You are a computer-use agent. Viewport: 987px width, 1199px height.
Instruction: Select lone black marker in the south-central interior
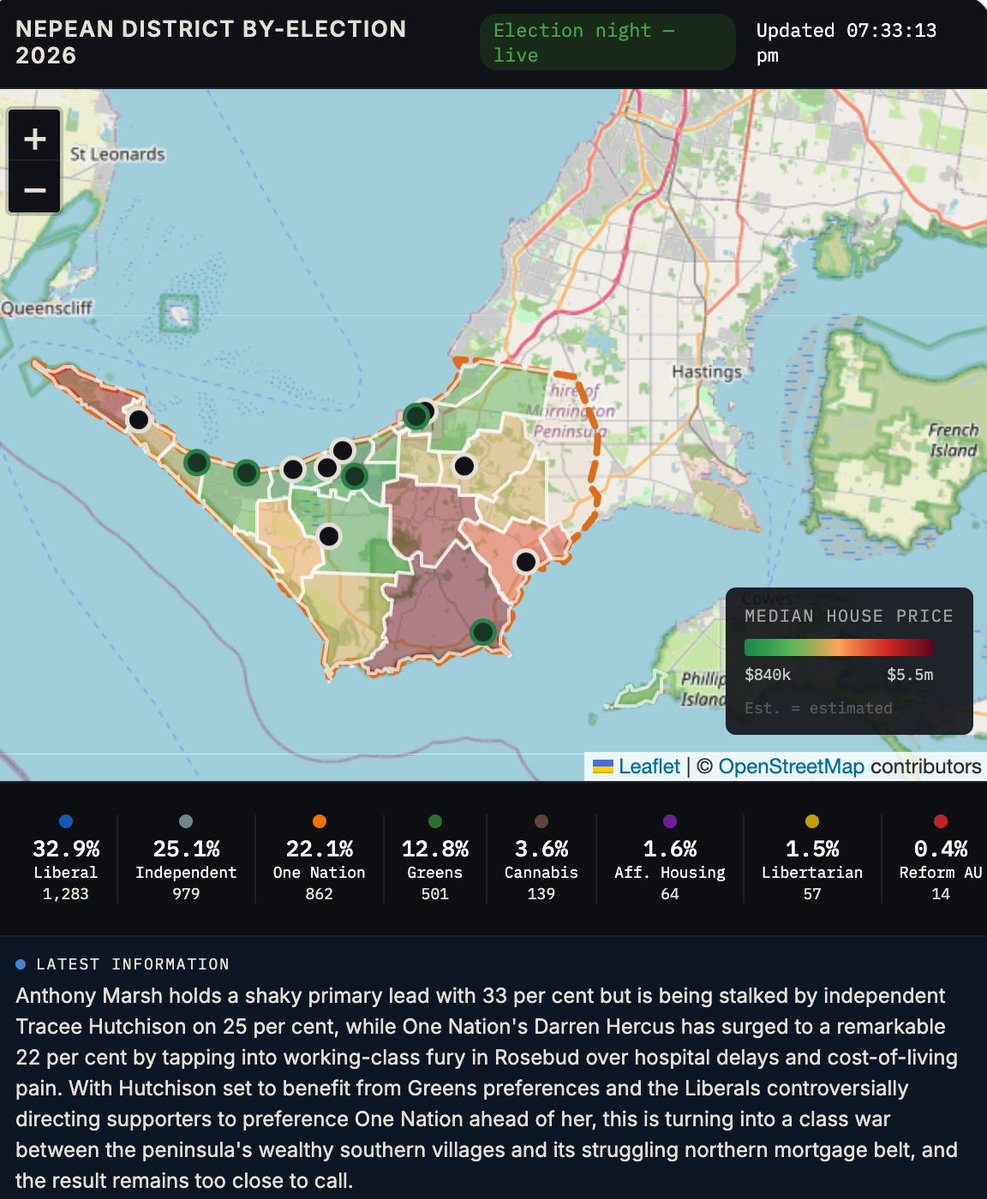click(x=329, y=536)
